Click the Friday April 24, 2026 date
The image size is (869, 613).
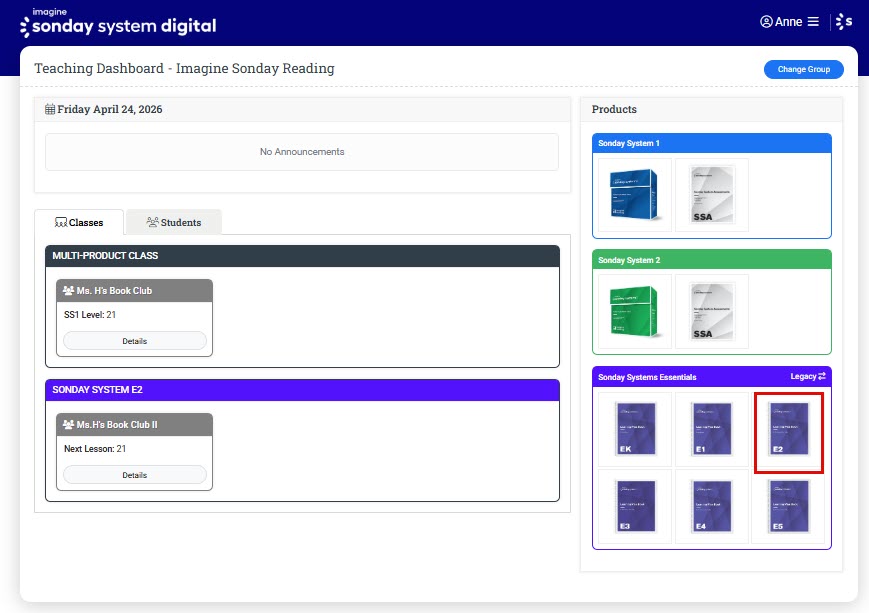click(x=110, y=109)
